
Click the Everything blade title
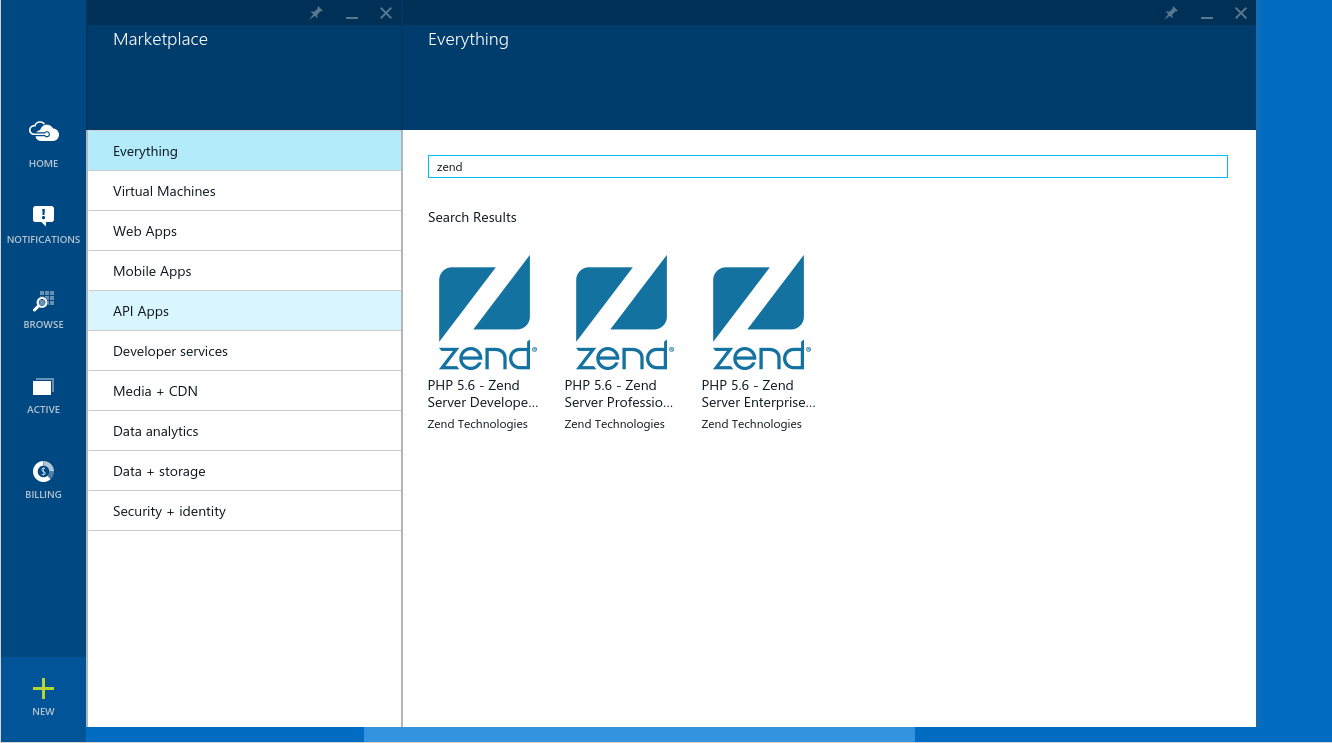[x=468, y=39]
